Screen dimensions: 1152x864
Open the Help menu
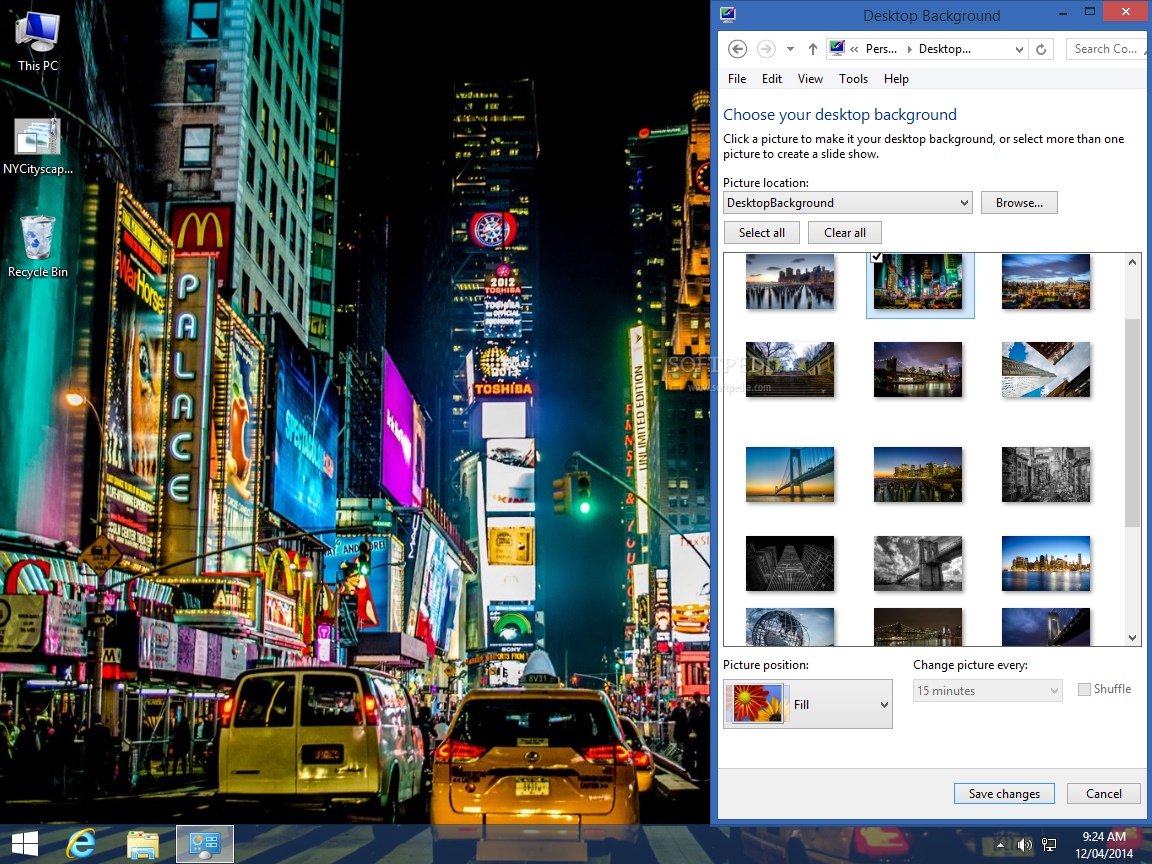click(x=896, y=79)
